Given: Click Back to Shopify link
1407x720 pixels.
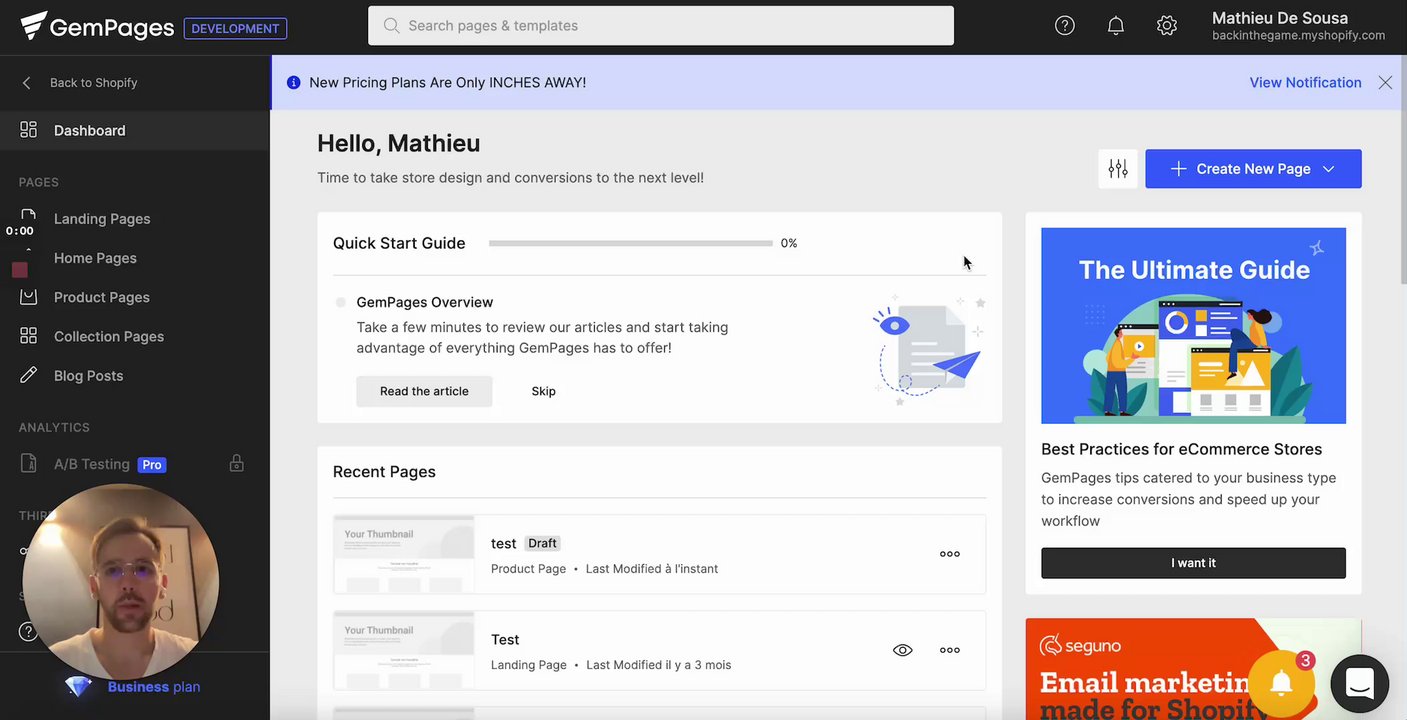Looking at the screenshot, I should click(x=94, y=83).
